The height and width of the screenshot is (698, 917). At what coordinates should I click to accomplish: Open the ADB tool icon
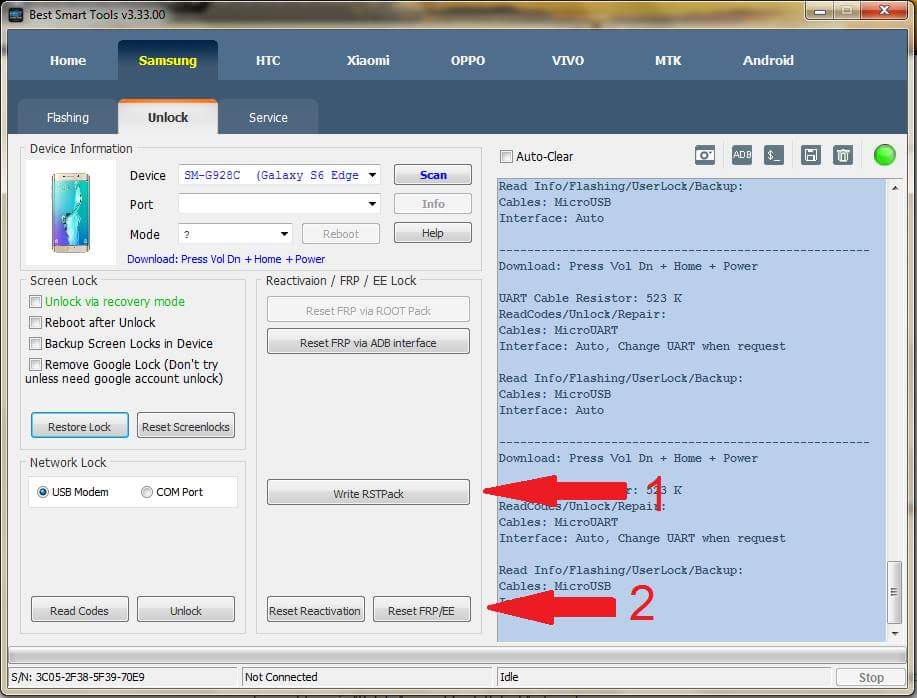click(x=742, y=155)
